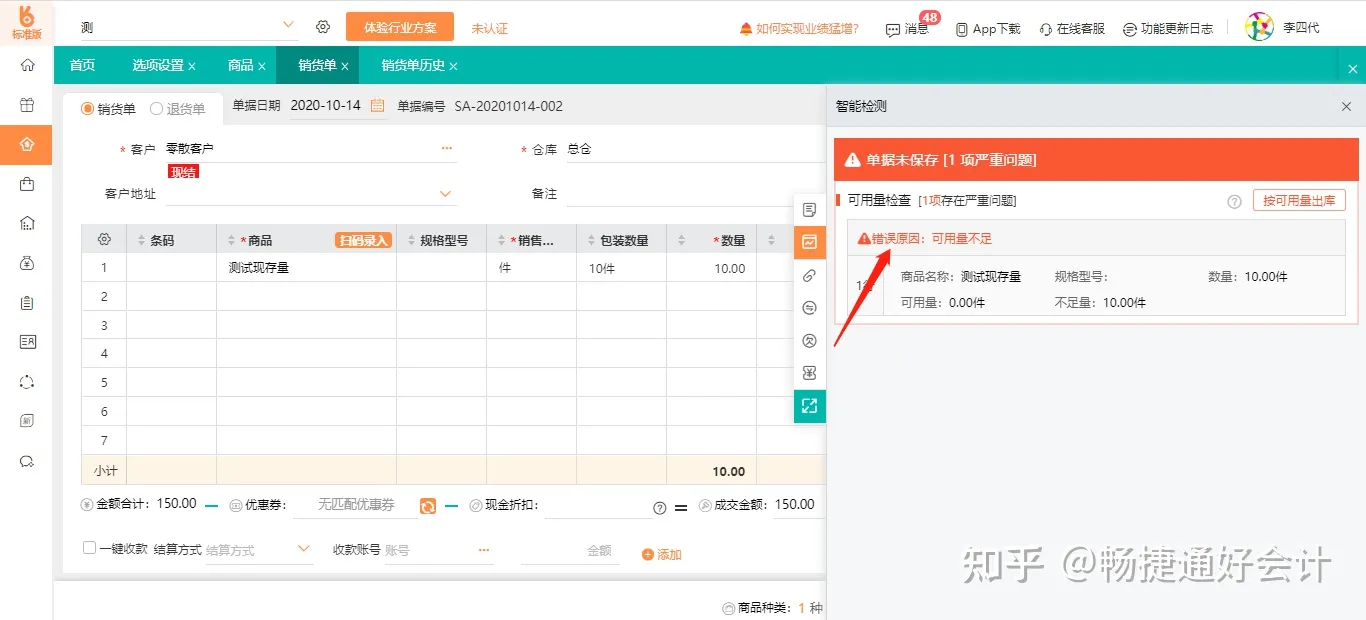Image resolution: width=1366 pixels, height=620 pixels.
Task: Click the 备注 input field
Action: click(690, 194)
